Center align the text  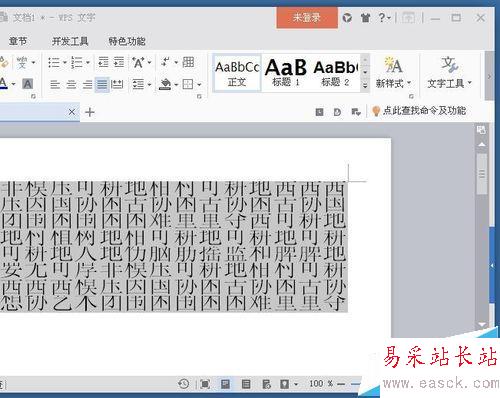[71, 84]
